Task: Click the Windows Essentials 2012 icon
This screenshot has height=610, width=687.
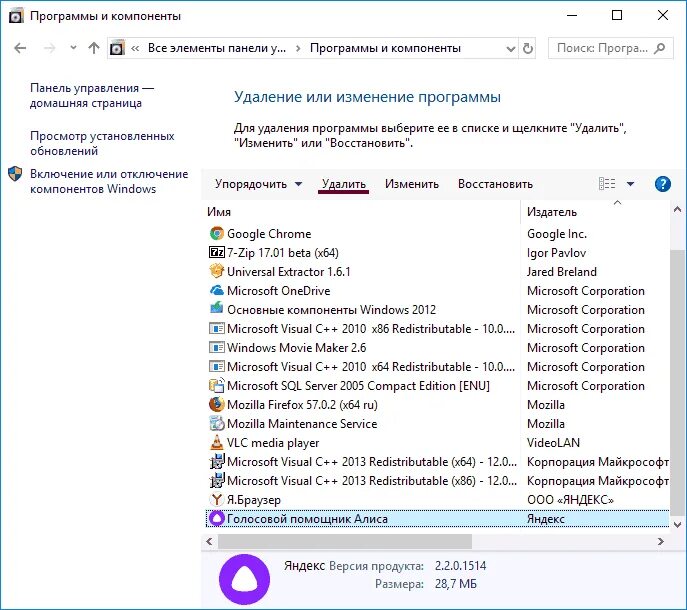Action: click(x=216, y=309)
